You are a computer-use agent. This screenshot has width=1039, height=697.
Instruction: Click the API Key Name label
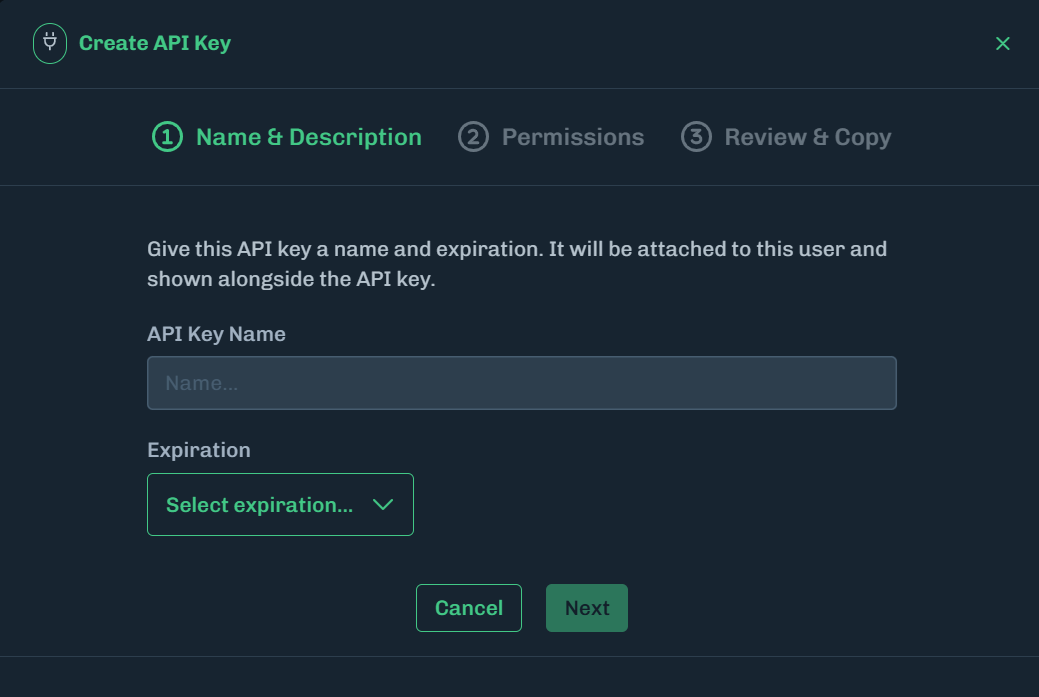(x=217, y=334)
